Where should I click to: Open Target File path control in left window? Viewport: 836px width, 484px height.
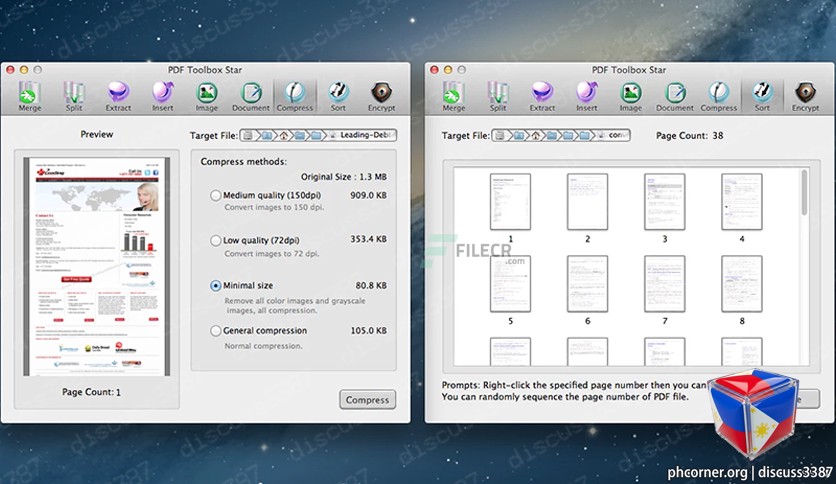tap(318, 135)
